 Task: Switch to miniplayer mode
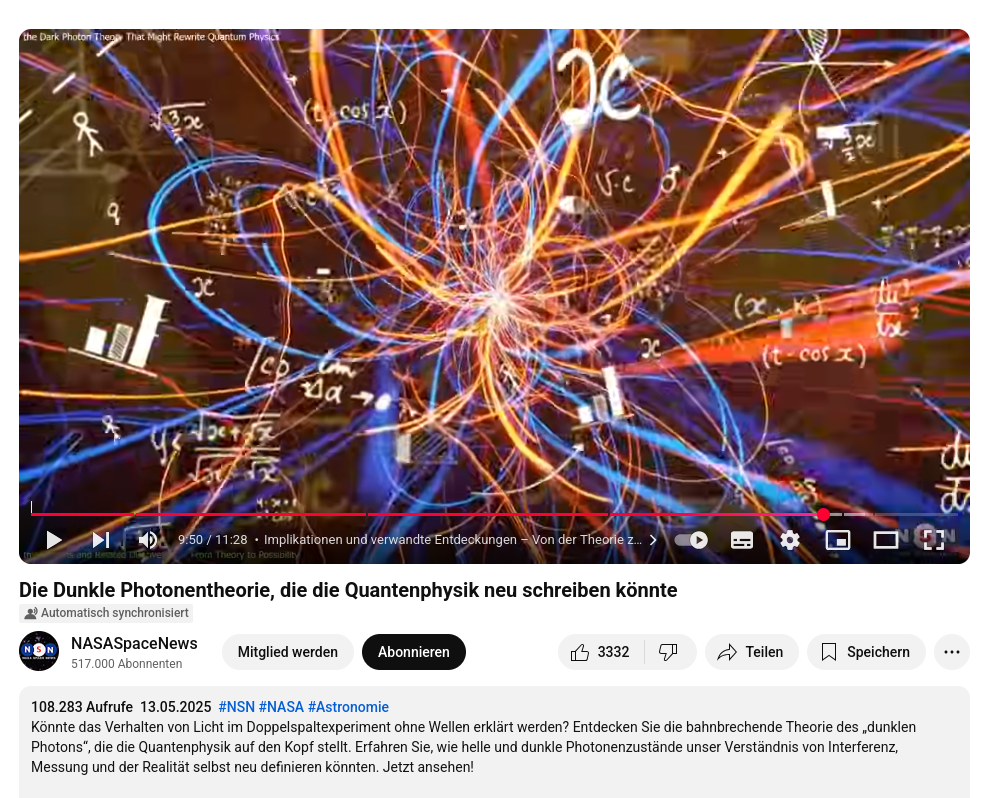tap(838, 540)
